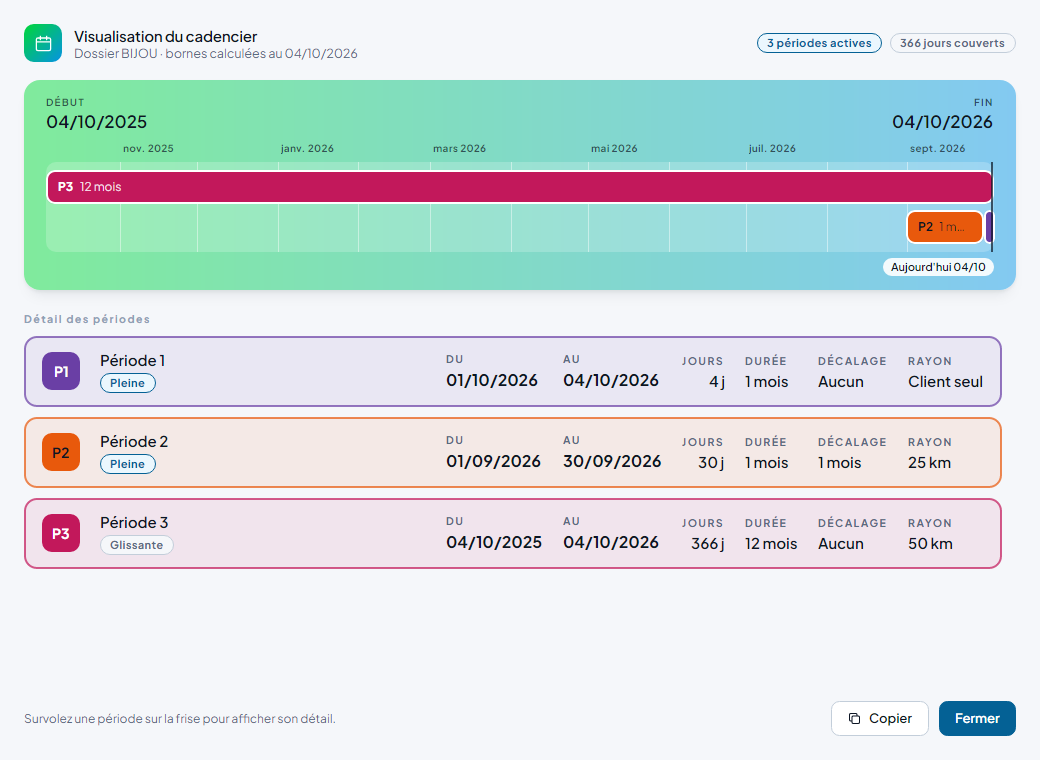The width and height of the screenshot is (1040, 760).
Task: Select the crimson P3 badge icon
Action: (61, 533)
